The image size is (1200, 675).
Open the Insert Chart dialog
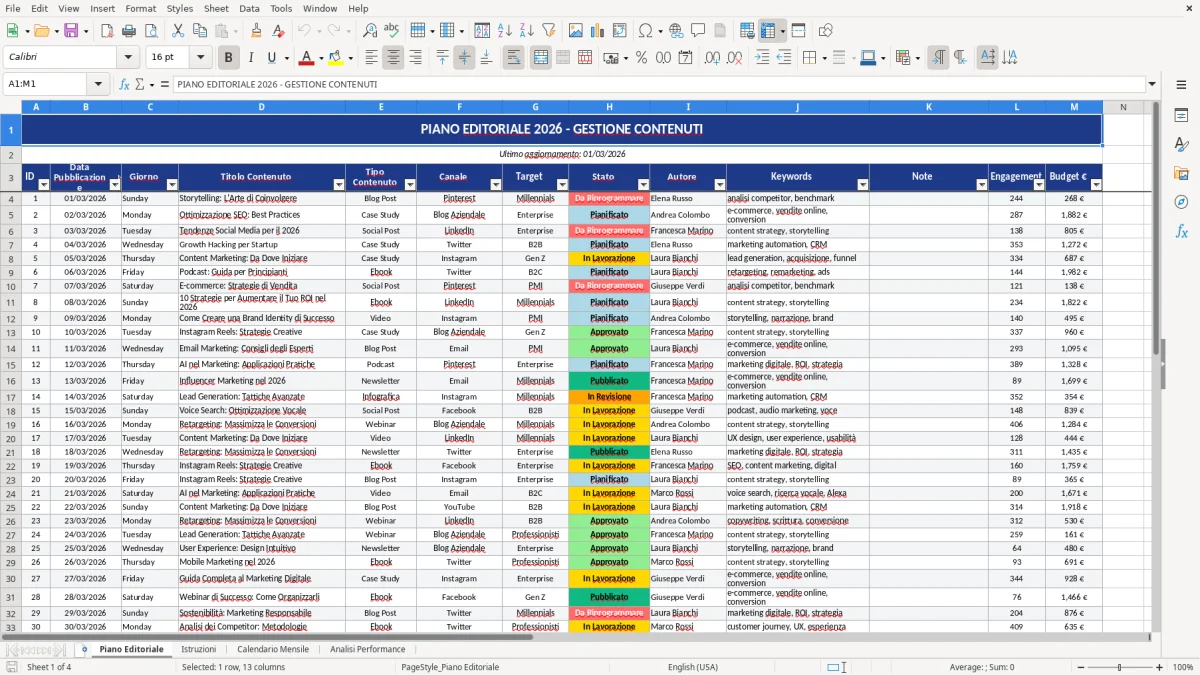point(595,30)
